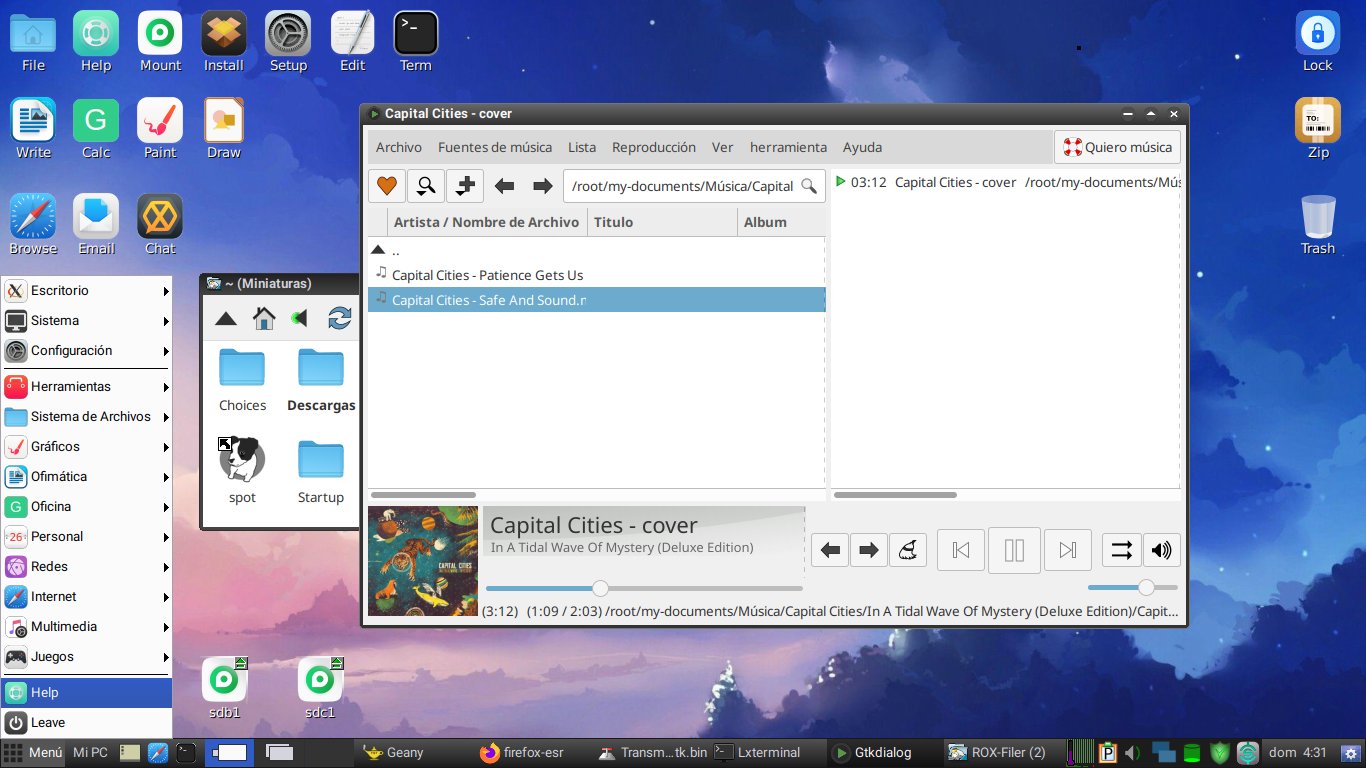1366x768 pixels.
Task: Click the search magnifier toolbar button
Action: [426, 186]
